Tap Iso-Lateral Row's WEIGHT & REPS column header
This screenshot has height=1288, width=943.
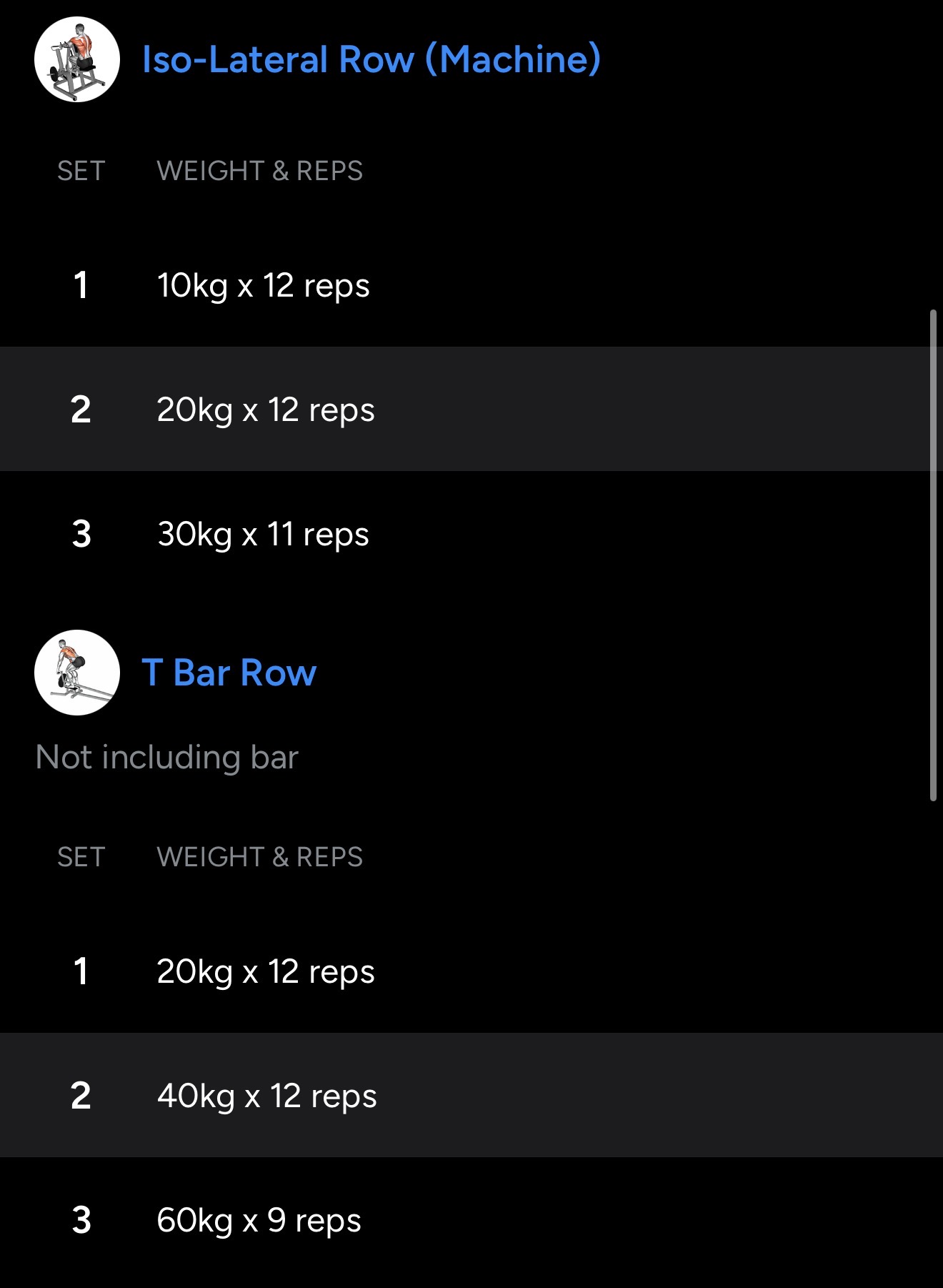pos(260,171)
